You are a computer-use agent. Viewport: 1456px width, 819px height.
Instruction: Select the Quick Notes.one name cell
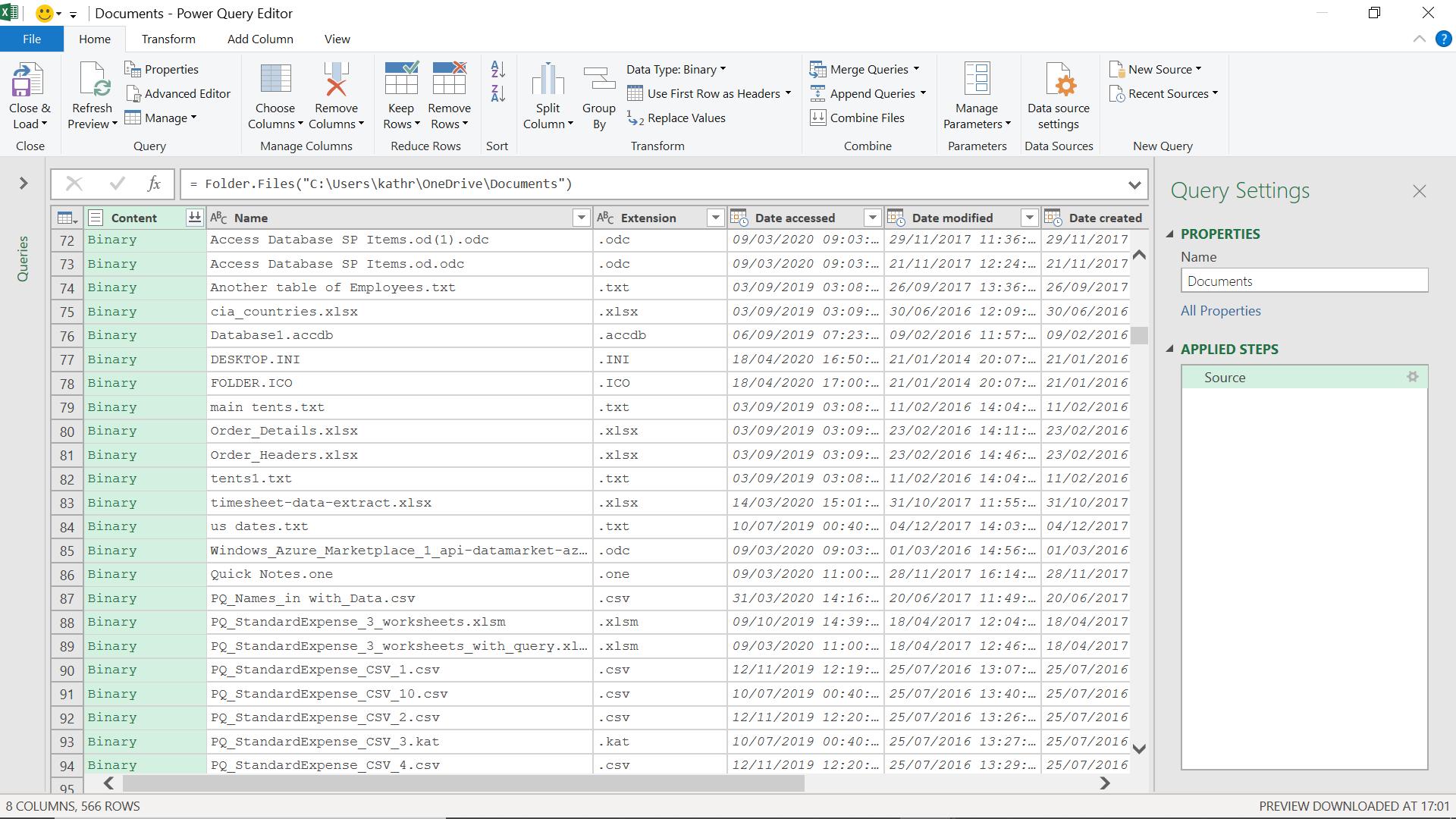[399, 574]
